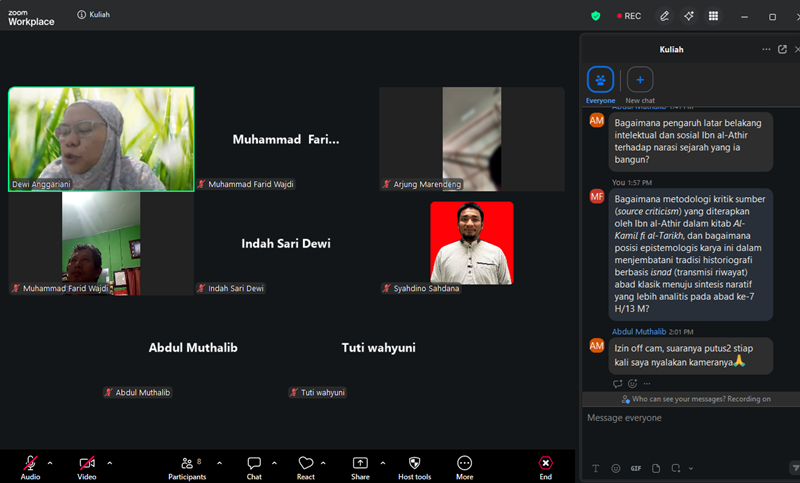
Task: Open the grid view layout icon
Action: [x=713, y=16]
